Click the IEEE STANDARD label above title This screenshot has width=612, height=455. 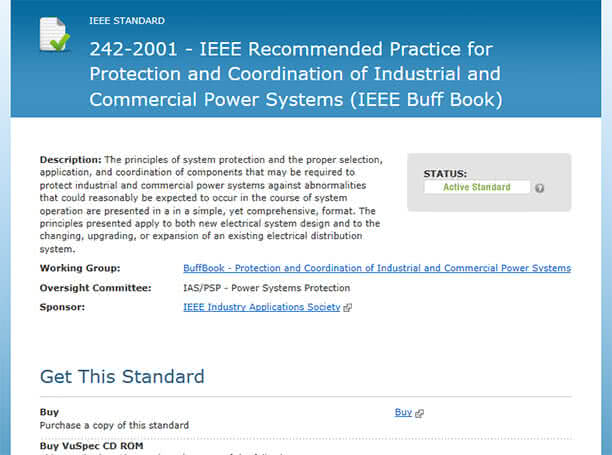pos(127,21)
